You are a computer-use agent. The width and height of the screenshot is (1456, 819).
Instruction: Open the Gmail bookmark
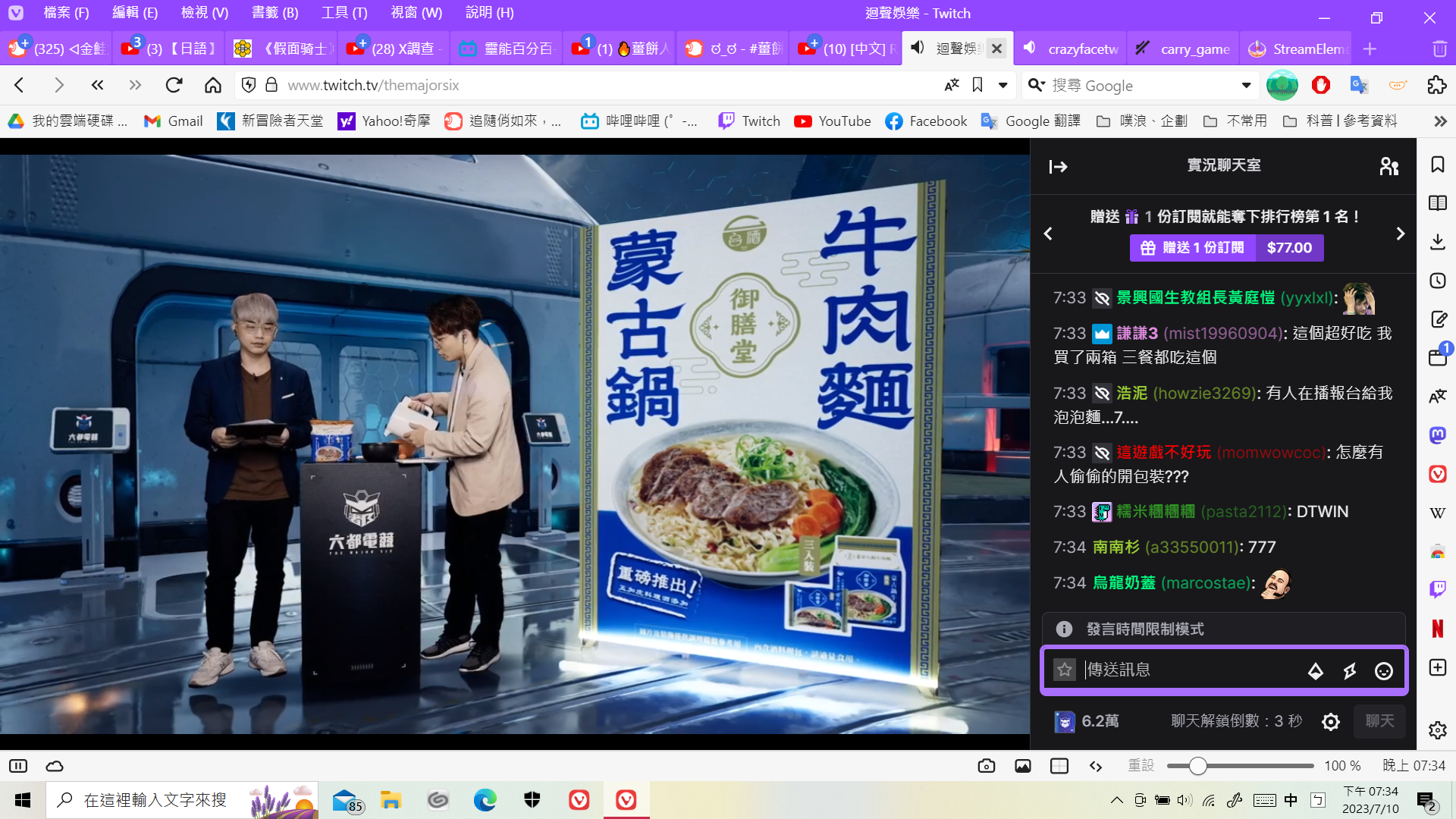click(174, 121)
